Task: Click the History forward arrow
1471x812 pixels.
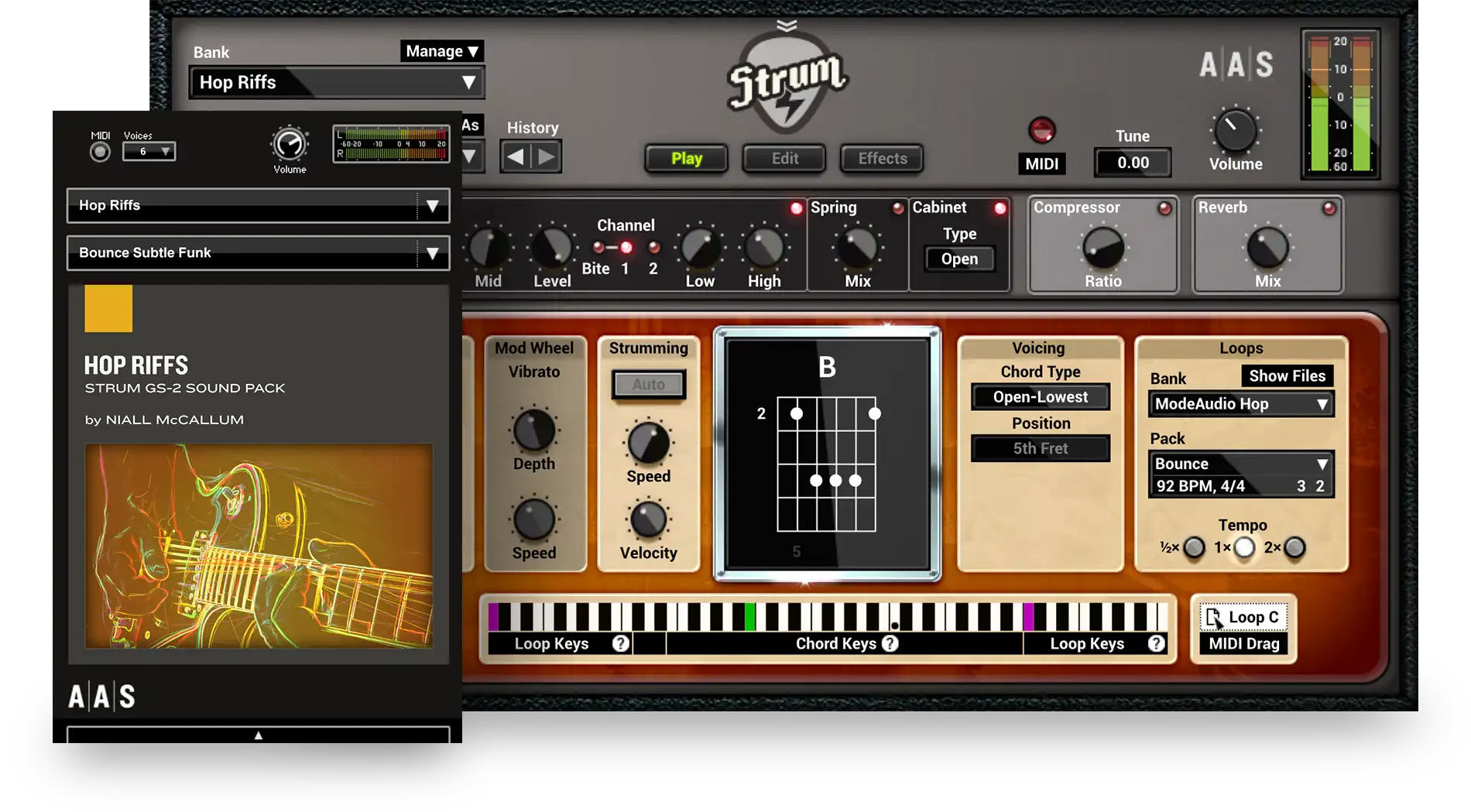Action: point(547,157)
